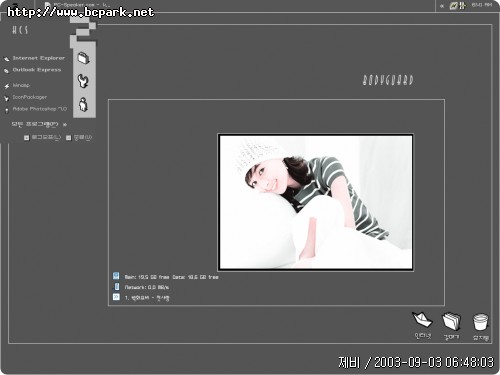This screenshot has width=500, height=375.
Task: Click the yellow-green system tray icon
Action: [453, 6]
